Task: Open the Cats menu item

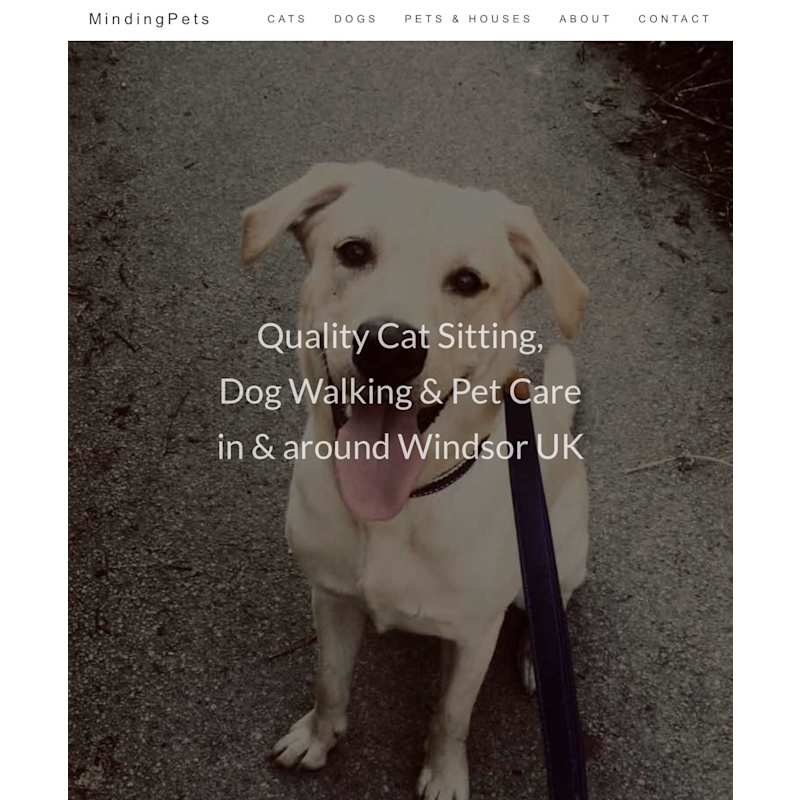Action: [286, 19]
